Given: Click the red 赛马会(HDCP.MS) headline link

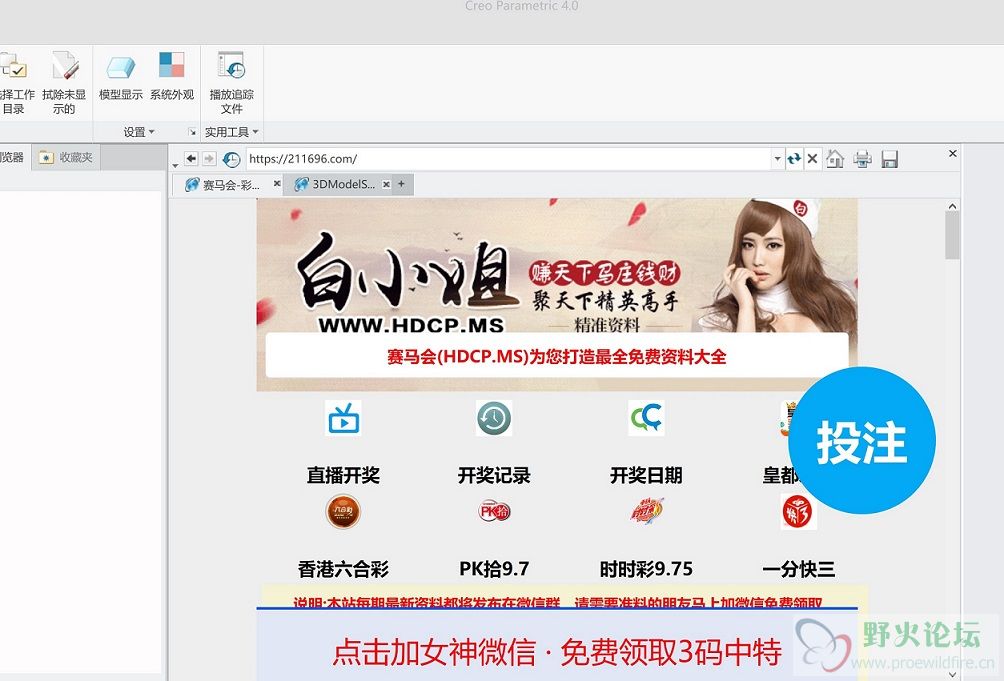Looking at the screenshot, I should click(556, 357).
